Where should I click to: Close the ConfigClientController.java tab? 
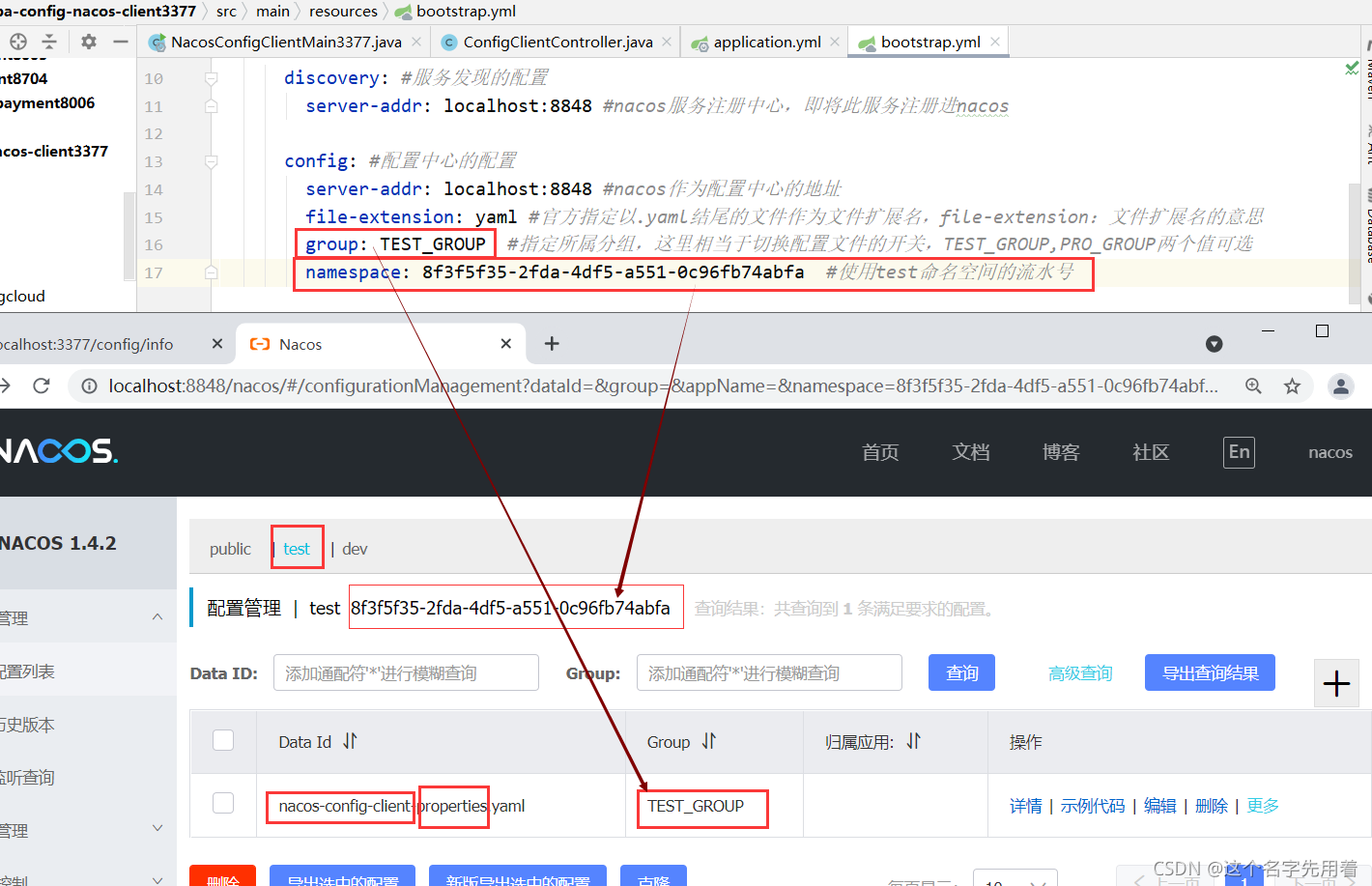[x=667, y=42]
